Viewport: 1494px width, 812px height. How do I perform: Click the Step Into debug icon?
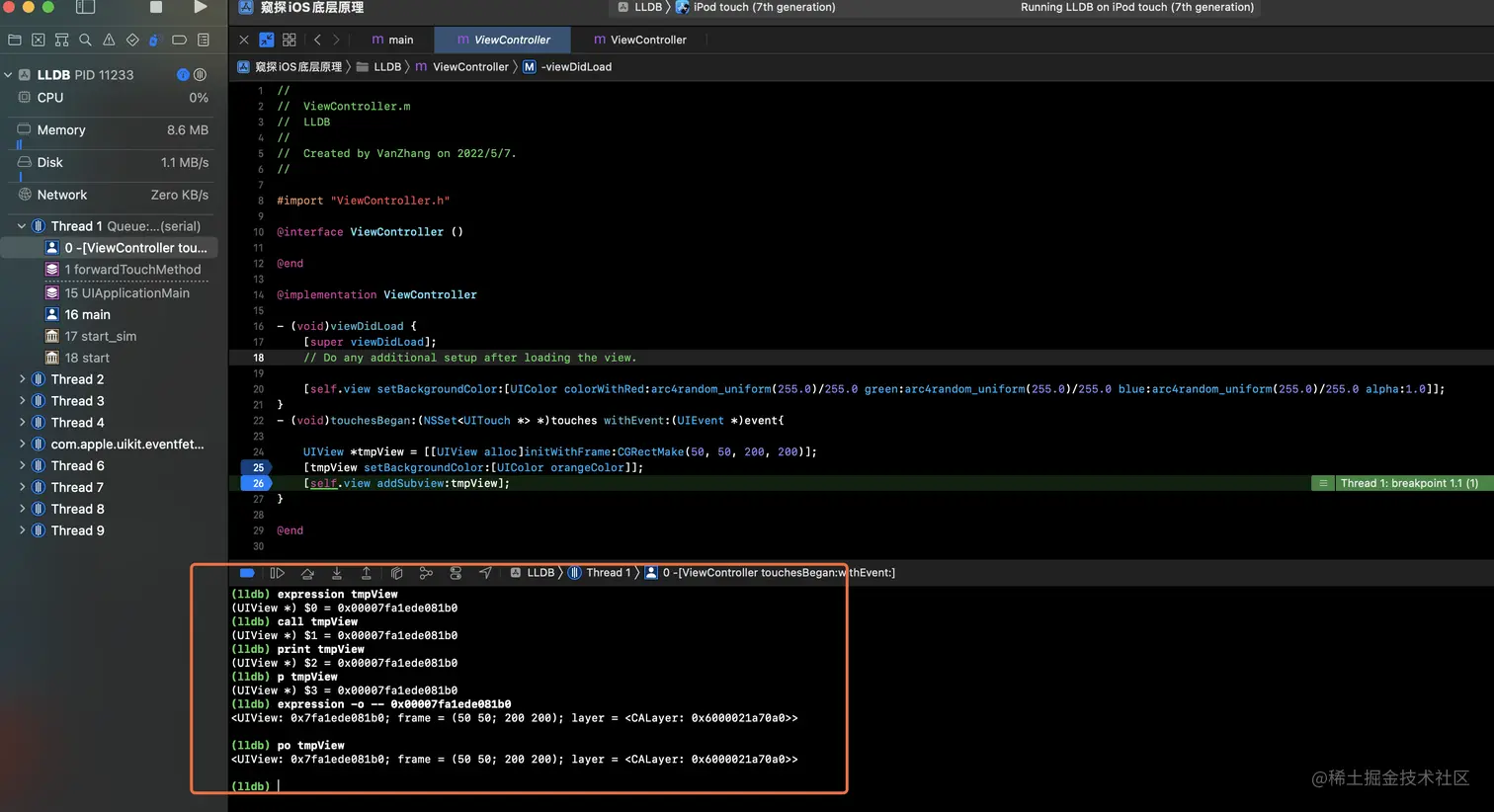pos(337,573)
